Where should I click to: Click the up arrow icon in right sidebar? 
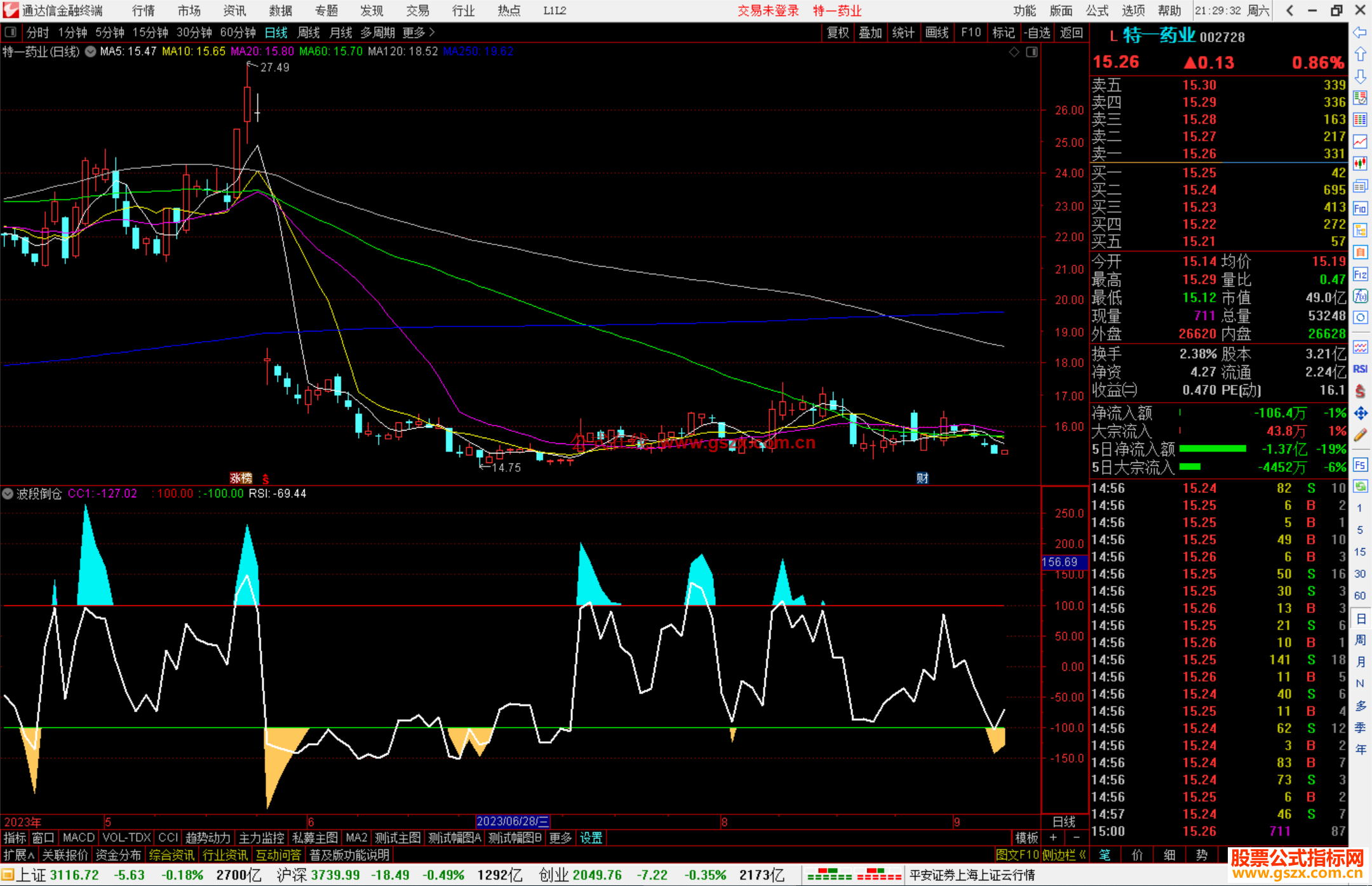1360,55
